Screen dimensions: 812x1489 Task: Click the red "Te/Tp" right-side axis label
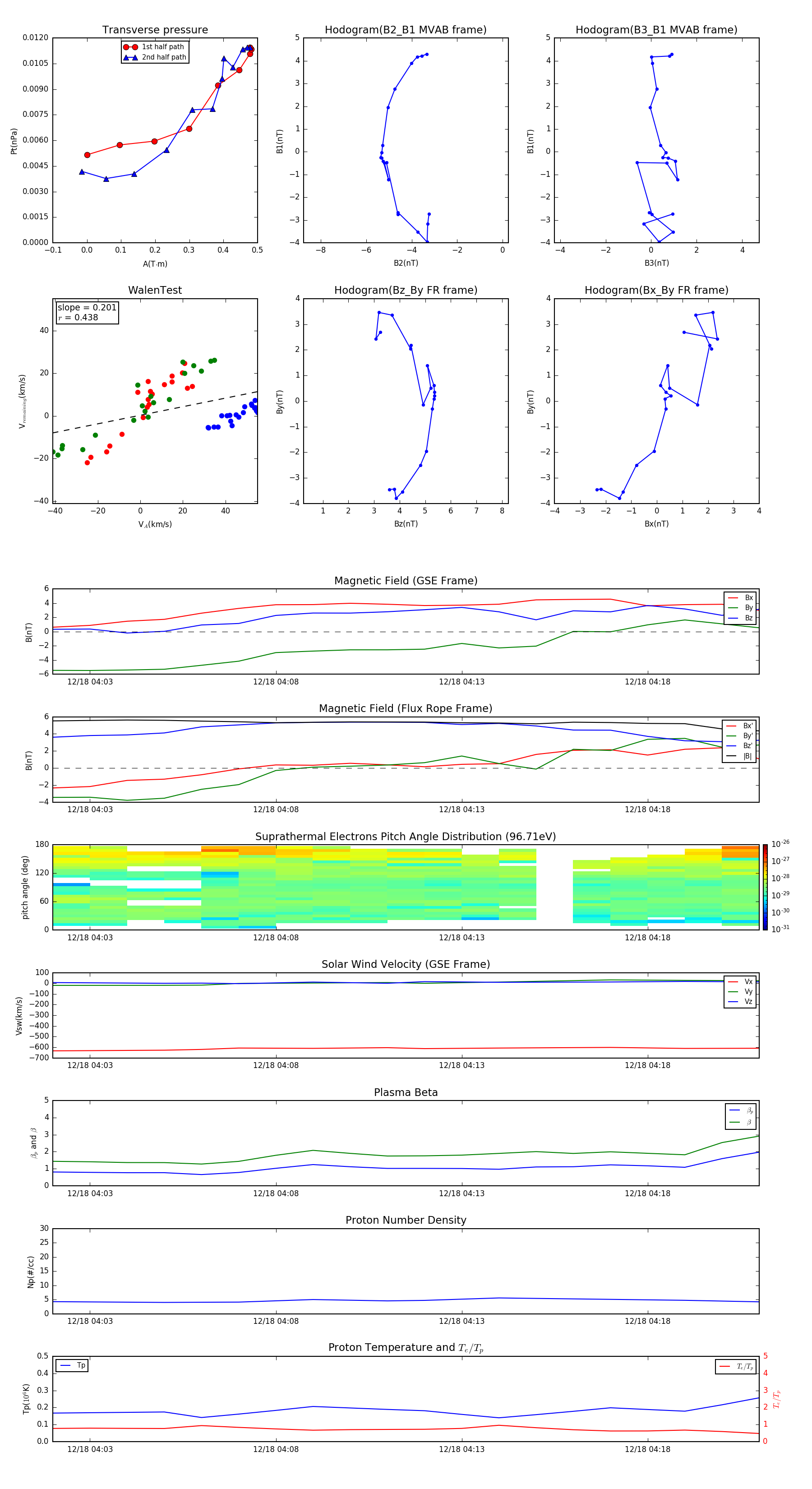click(x=777, y=1399)
